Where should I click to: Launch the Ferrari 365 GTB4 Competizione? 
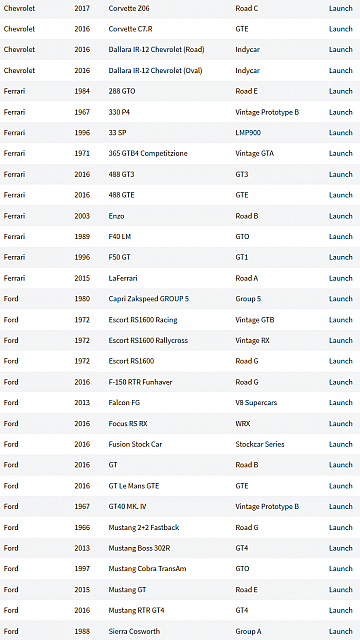tap(340, 153)
